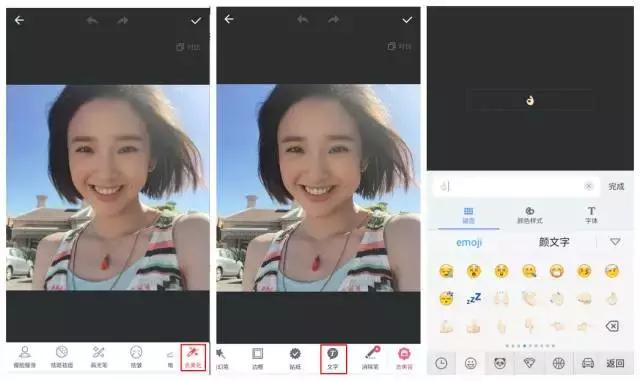Tap the backspace delete key
640x381 pixels.
612,326
